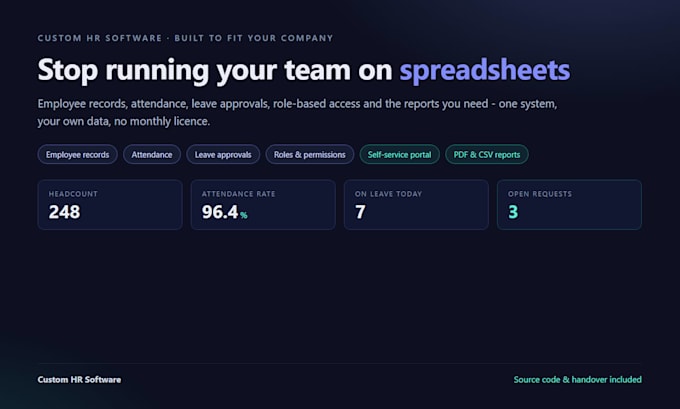This screenshot has height=409, width=680.
Task: Select the PDF & CSV reports pill
Action: (x=487, y=154)
